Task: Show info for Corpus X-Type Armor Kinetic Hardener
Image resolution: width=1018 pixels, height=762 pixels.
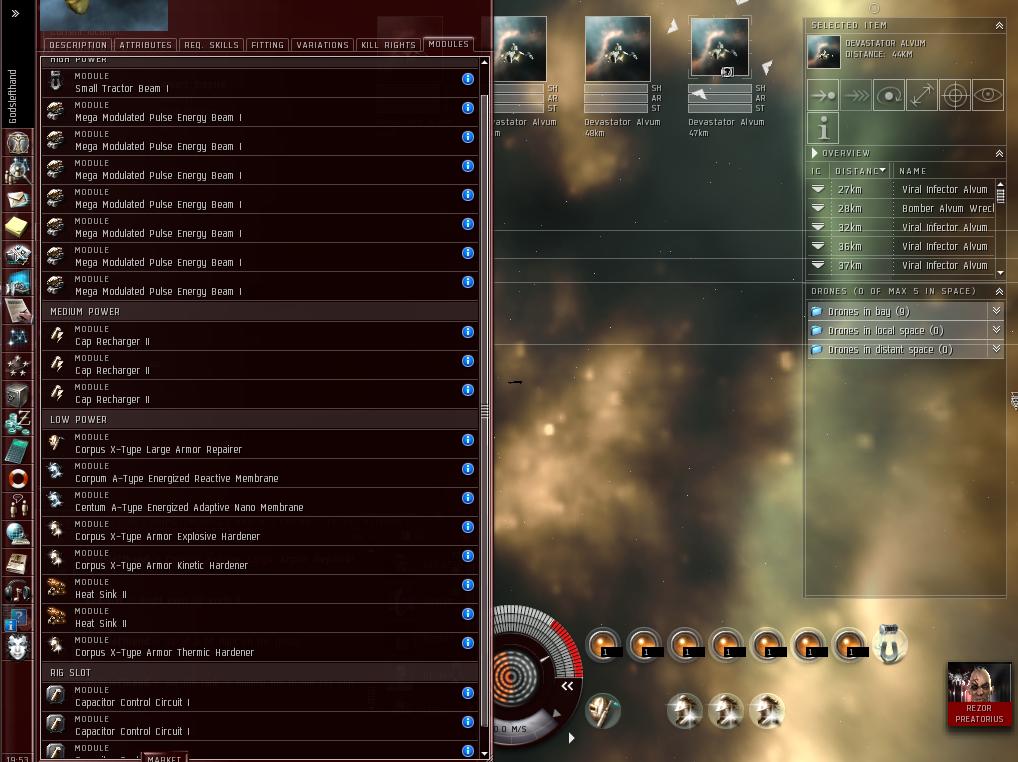Action: point(467,556)
